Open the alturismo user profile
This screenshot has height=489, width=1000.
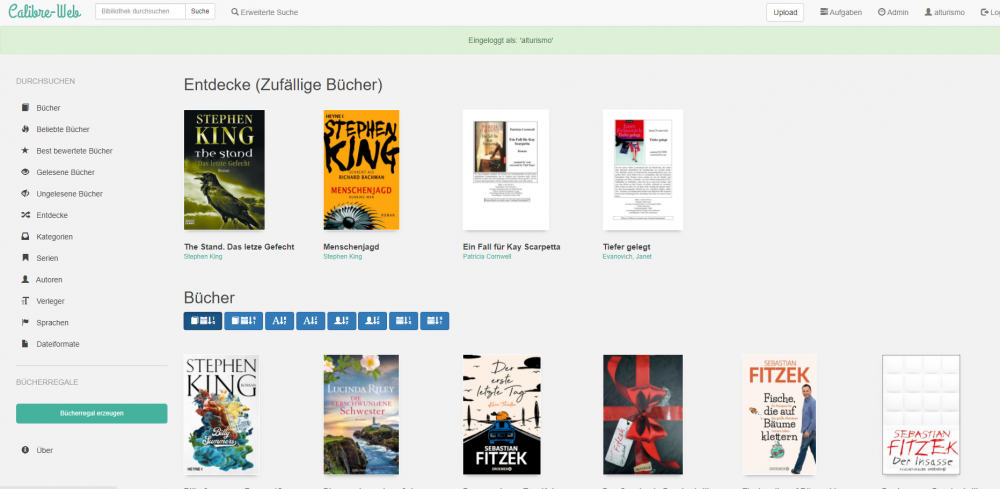[x=945, y=12]
